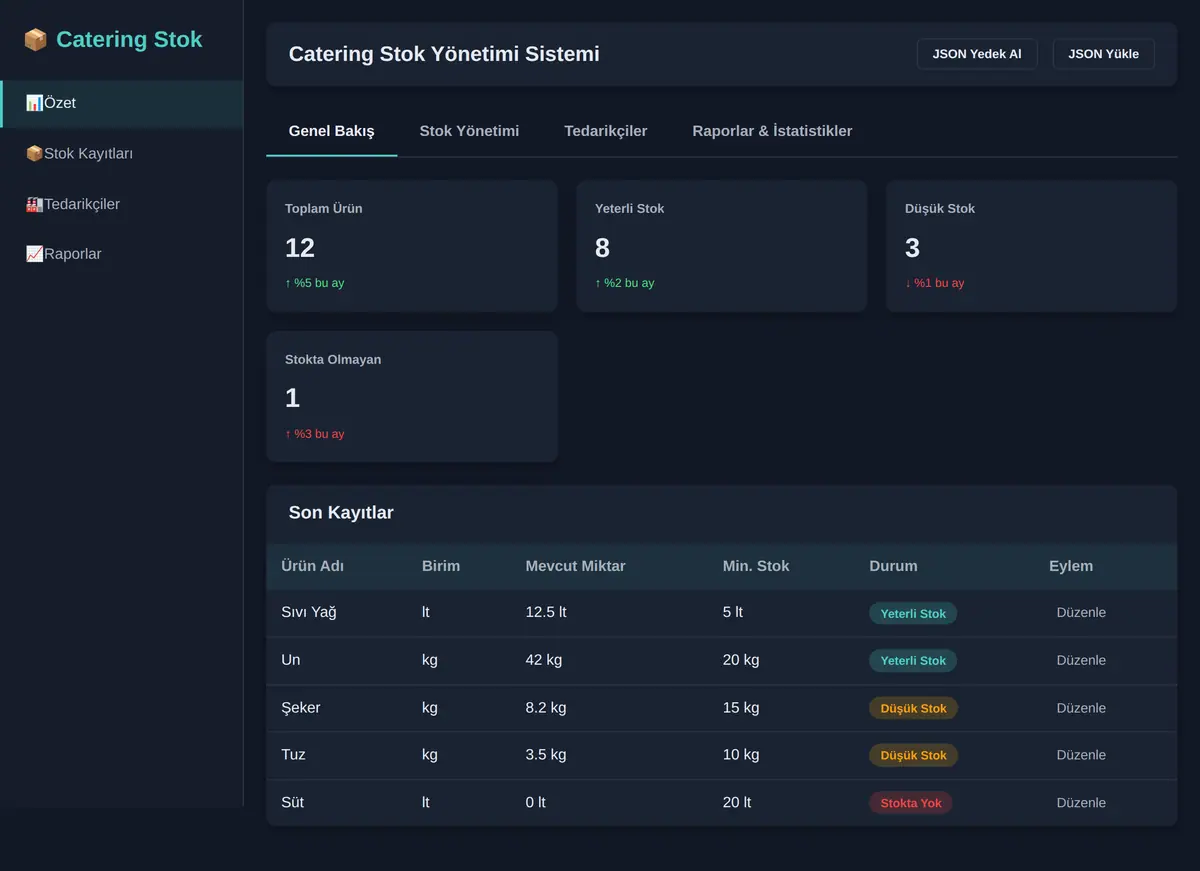This screenshot has width=1200, height=871.
Task: Click the Son Kayıtlar heading
Action: point(341,513)
